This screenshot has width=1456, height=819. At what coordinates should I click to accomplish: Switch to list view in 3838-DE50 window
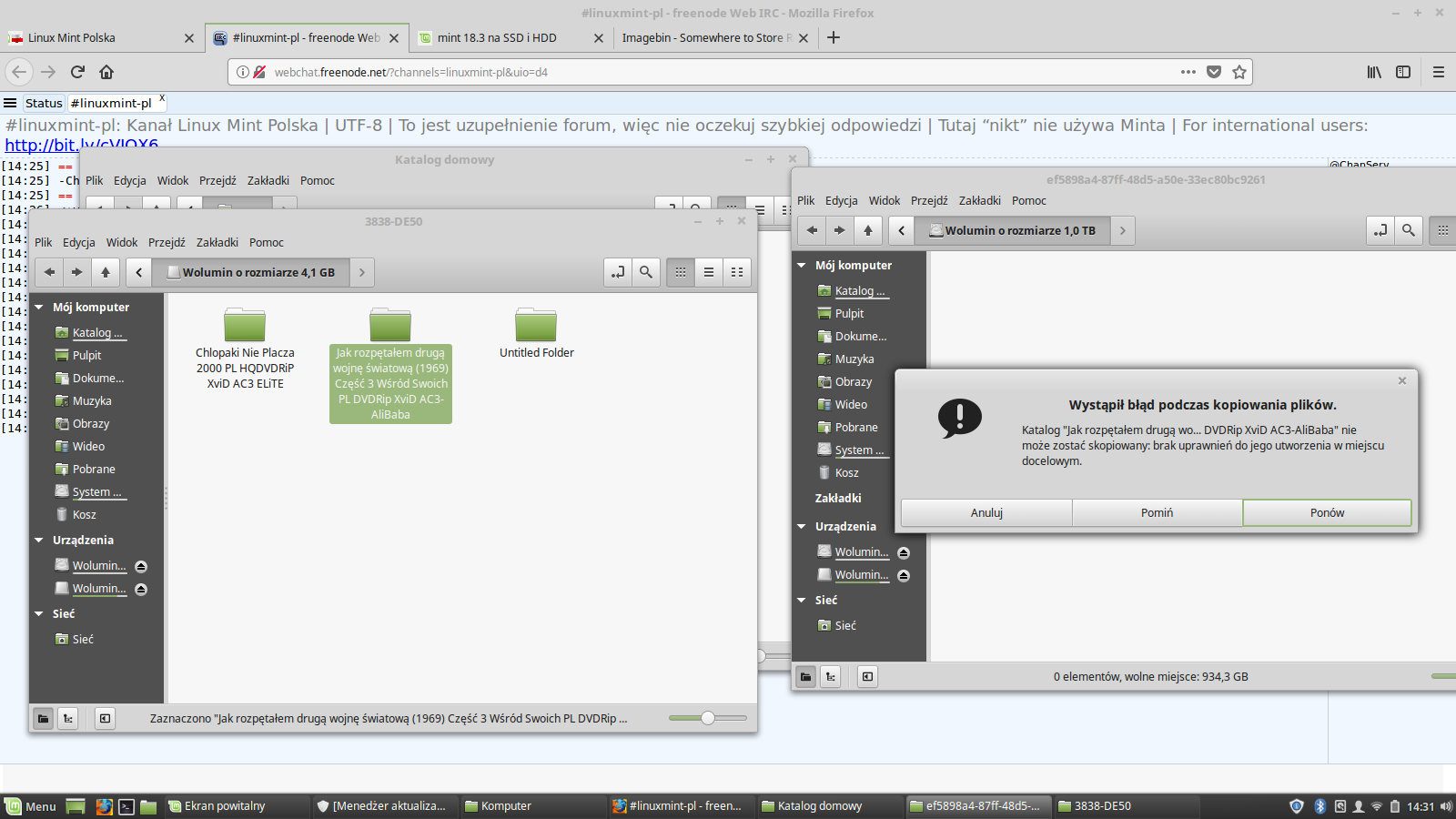[x=709, y=272]
